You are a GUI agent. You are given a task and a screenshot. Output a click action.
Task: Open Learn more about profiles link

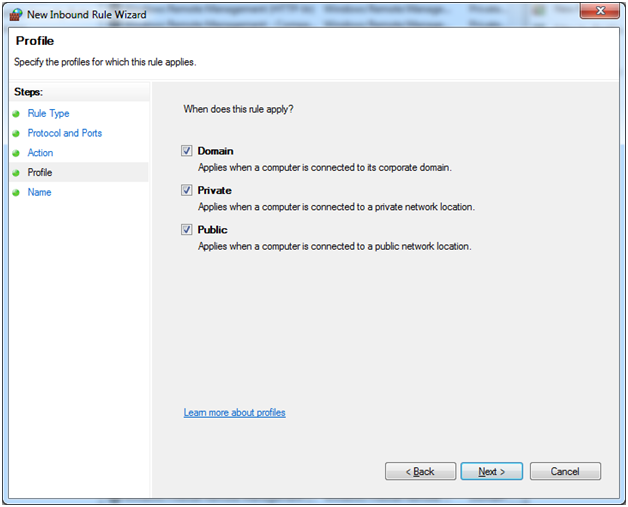pyautogui.click(x=234, y=412)
